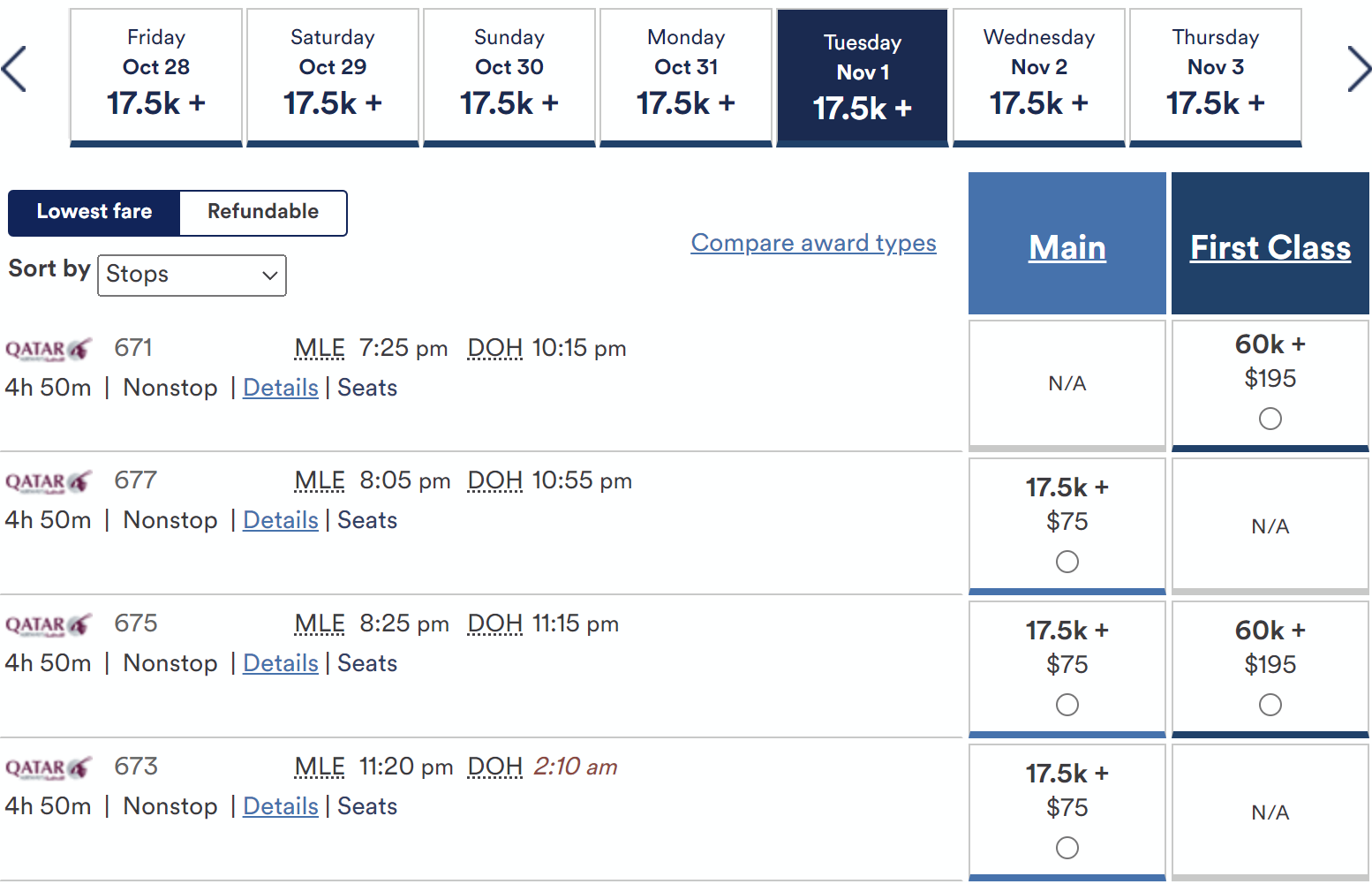The height and width of the screenshot is (884, 1372).
Task: Click the left arrow to view earlier dates
Action: (x=14, y=68)
